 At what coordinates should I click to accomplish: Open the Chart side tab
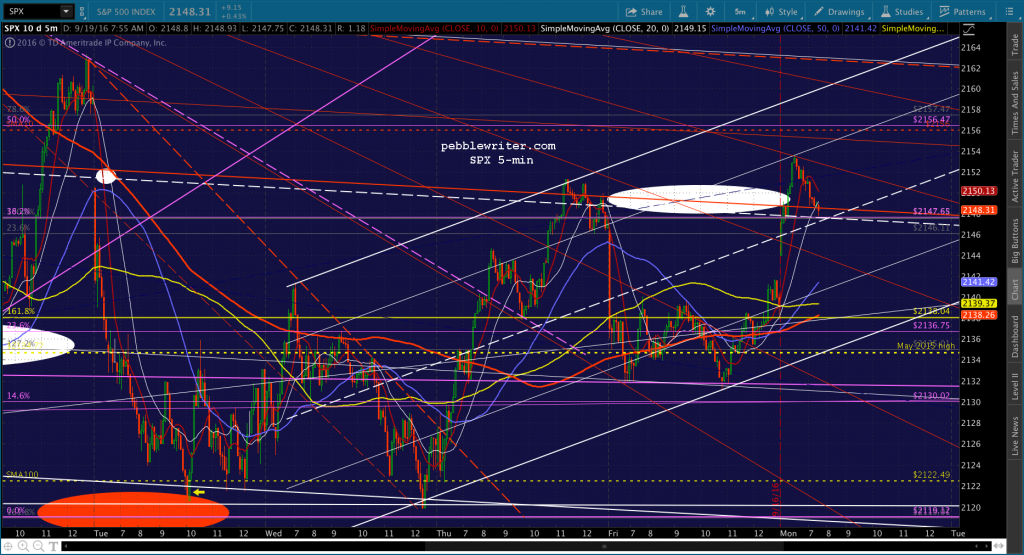coord(1016,290)
